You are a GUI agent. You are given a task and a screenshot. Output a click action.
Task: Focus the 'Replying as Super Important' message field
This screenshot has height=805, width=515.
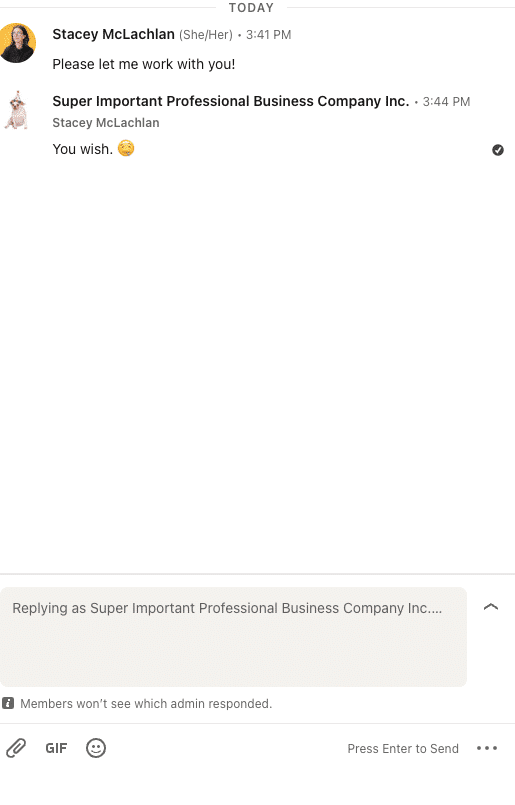(x=233, y=637)
